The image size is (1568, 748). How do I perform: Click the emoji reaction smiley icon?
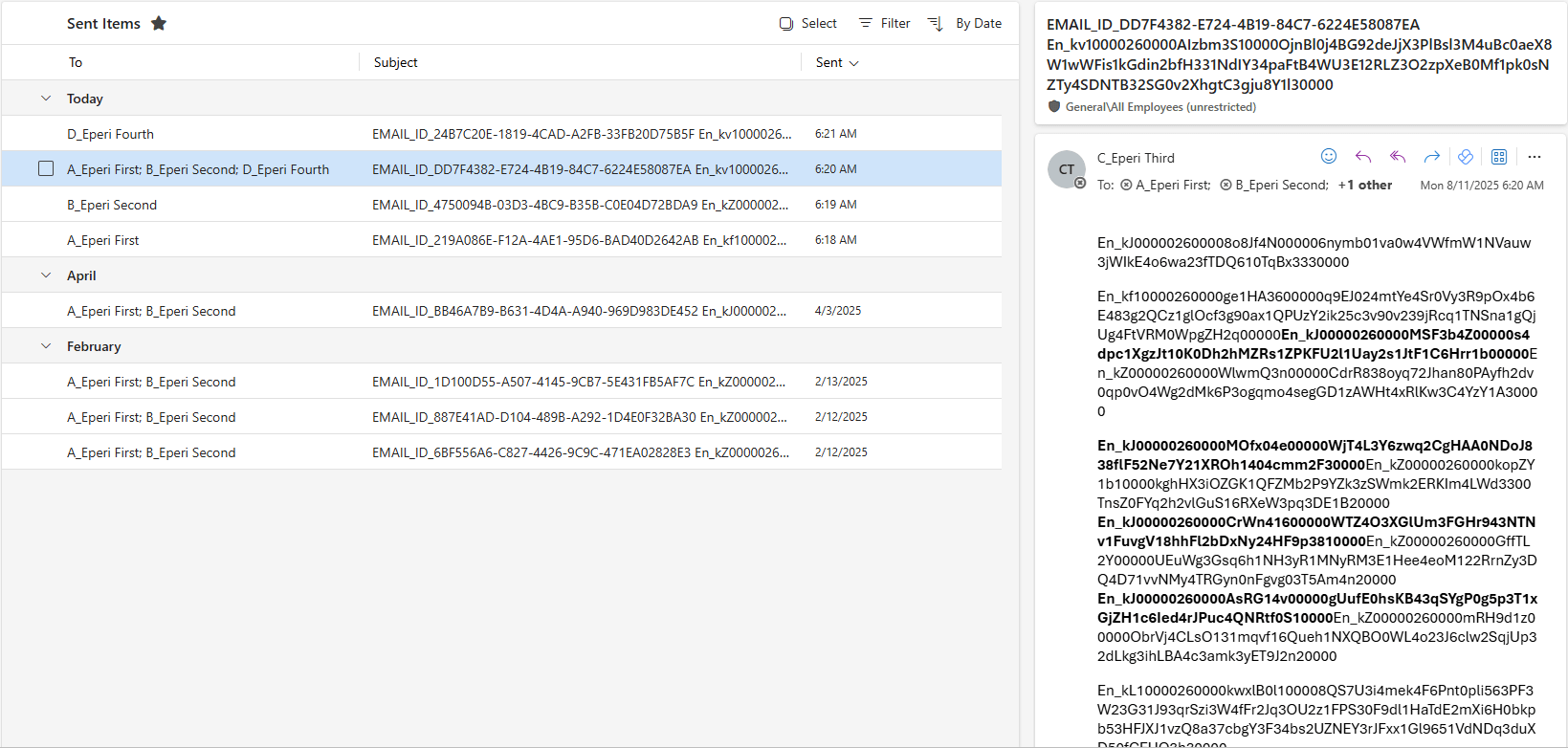click(1328, 157)
